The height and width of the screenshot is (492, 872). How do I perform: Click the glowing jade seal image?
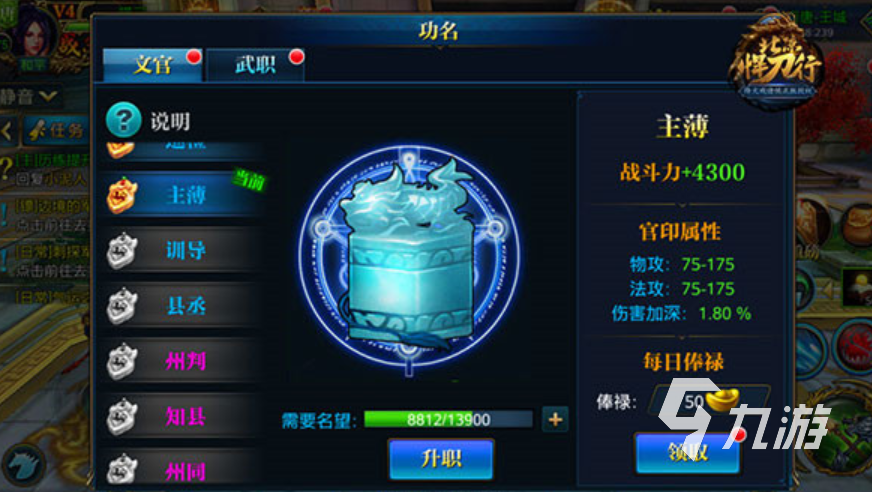click(x=409, y=257)
